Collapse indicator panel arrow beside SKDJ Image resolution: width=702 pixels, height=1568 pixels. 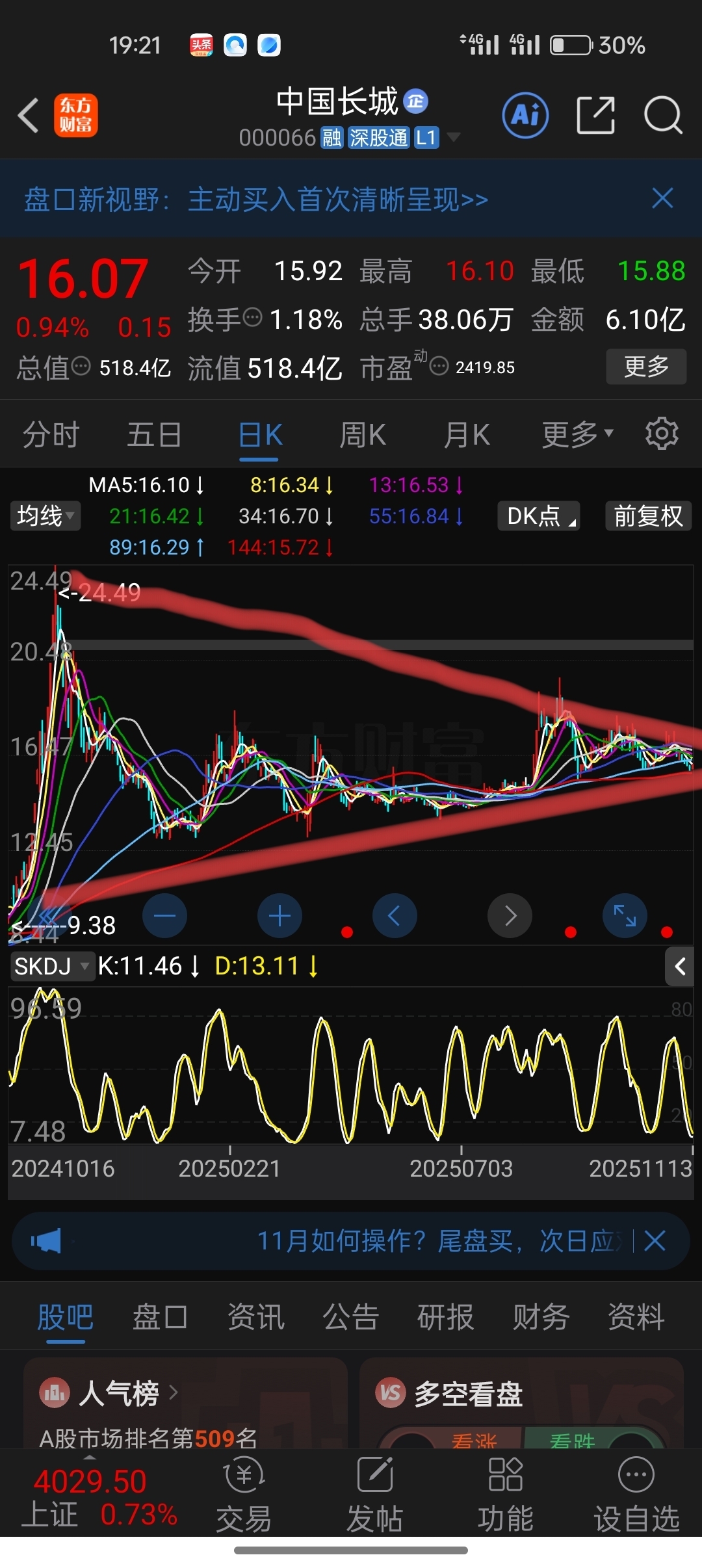[680, 967]
